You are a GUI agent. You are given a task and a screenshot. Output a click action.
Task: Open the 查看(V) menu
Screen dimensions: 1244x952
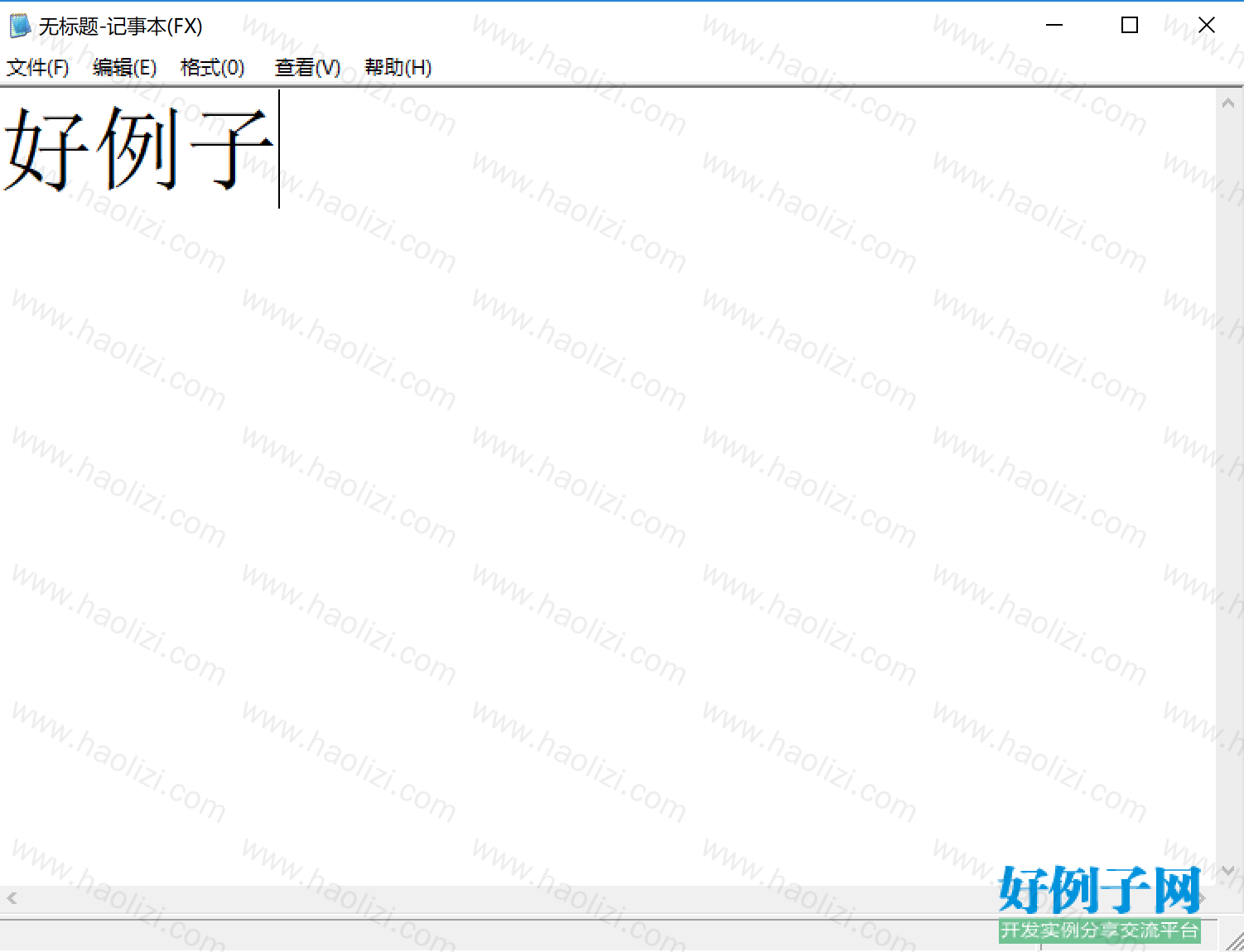click(x=307, y=68)
